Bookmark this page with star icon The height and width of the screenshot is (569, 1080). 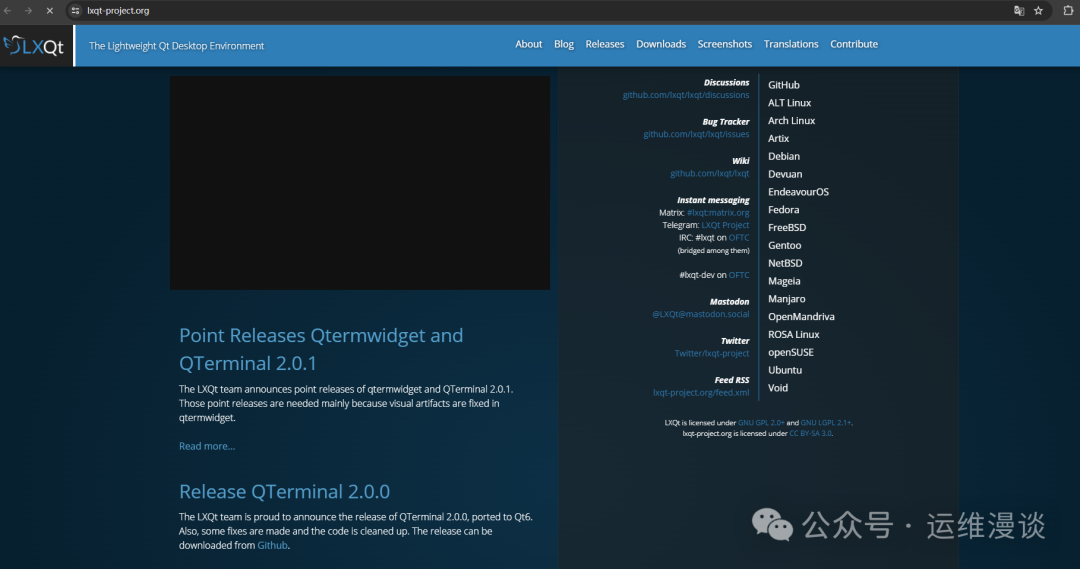[1038, 10]
